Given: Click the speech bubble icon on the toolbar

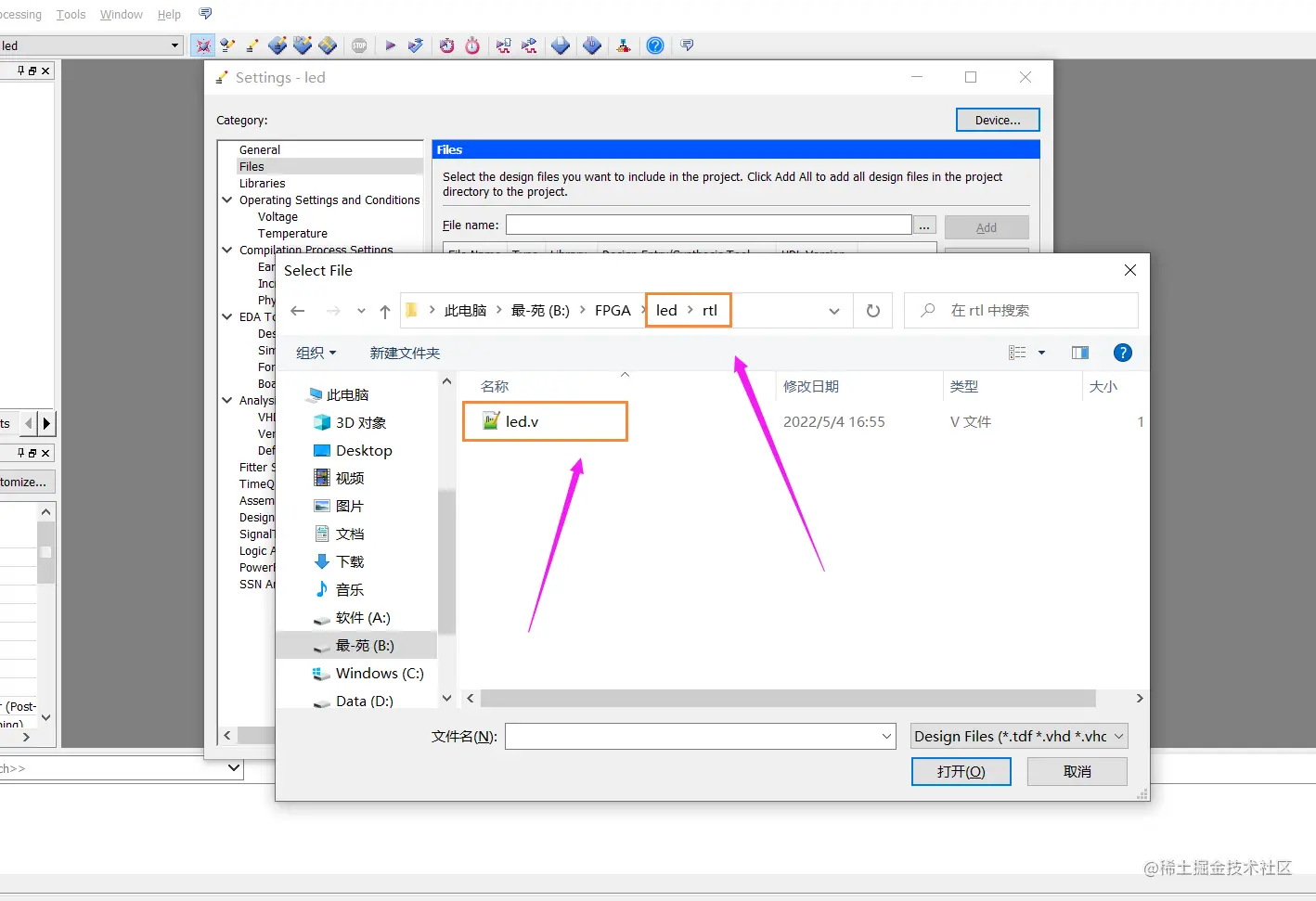Looking at the screenshot, I should 687,45.
